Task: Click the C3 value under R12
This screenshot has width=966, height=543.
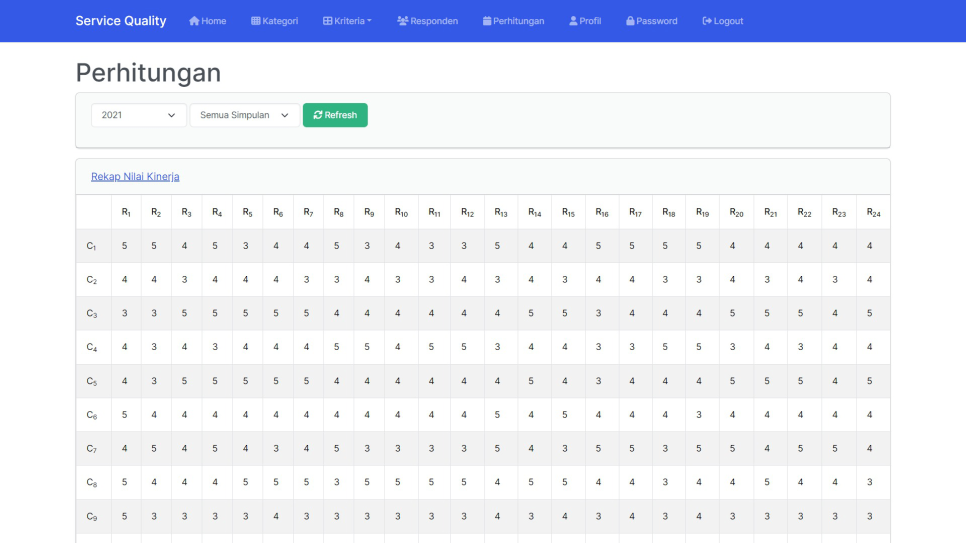Action: point(464,313)
